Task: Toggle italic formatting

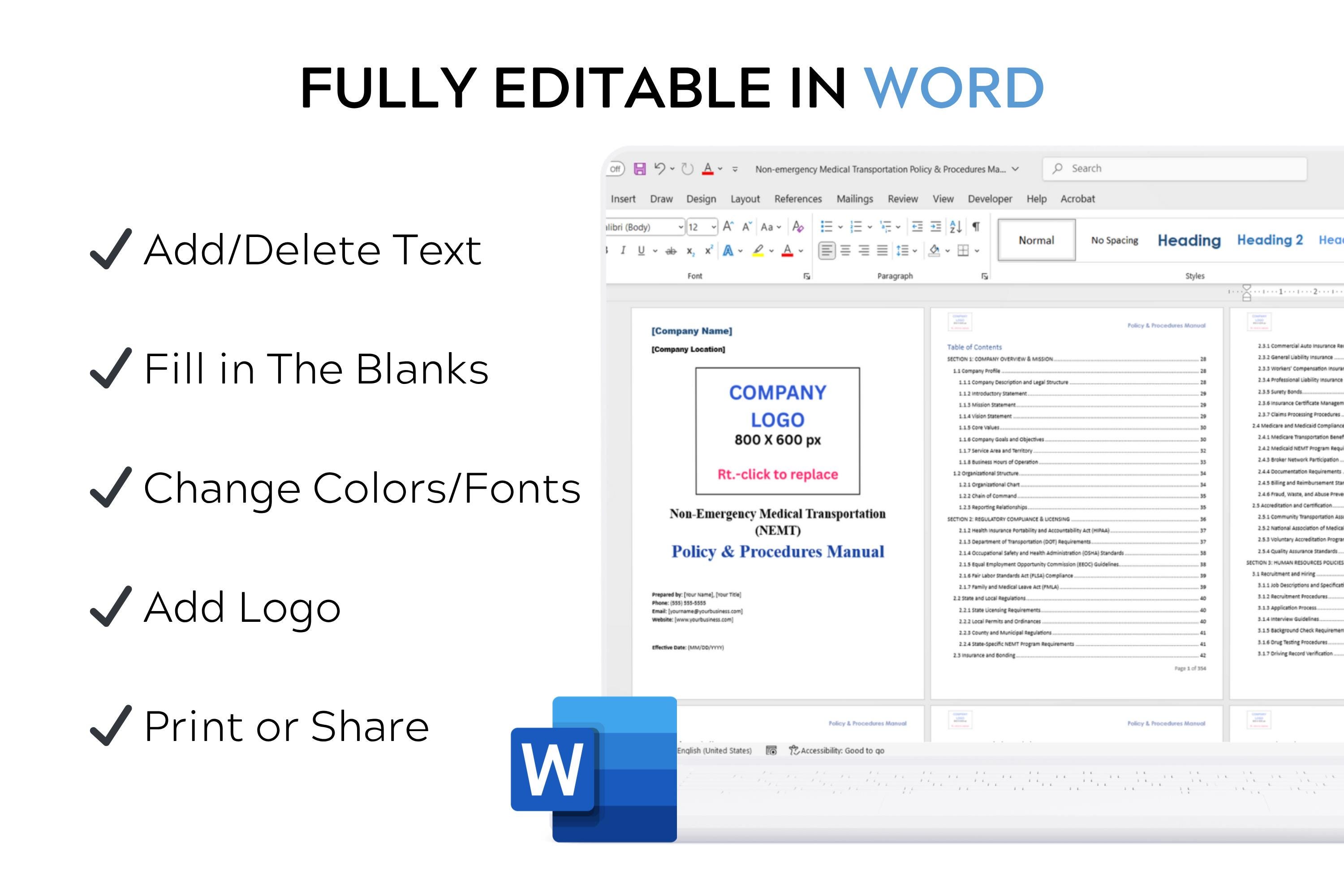Action: coord(623,250)
